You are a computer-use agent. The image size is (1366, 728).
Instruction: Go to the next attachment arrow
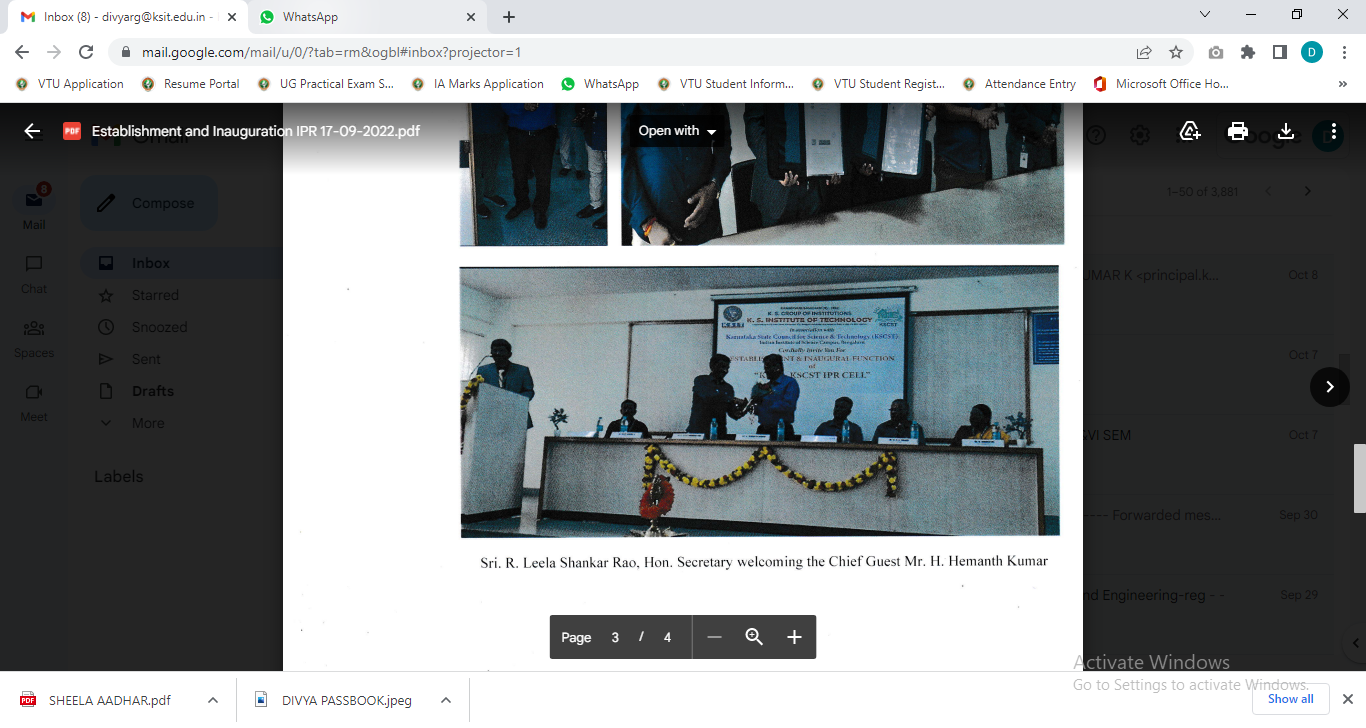pyautogui.click(x=1329, y=387)
